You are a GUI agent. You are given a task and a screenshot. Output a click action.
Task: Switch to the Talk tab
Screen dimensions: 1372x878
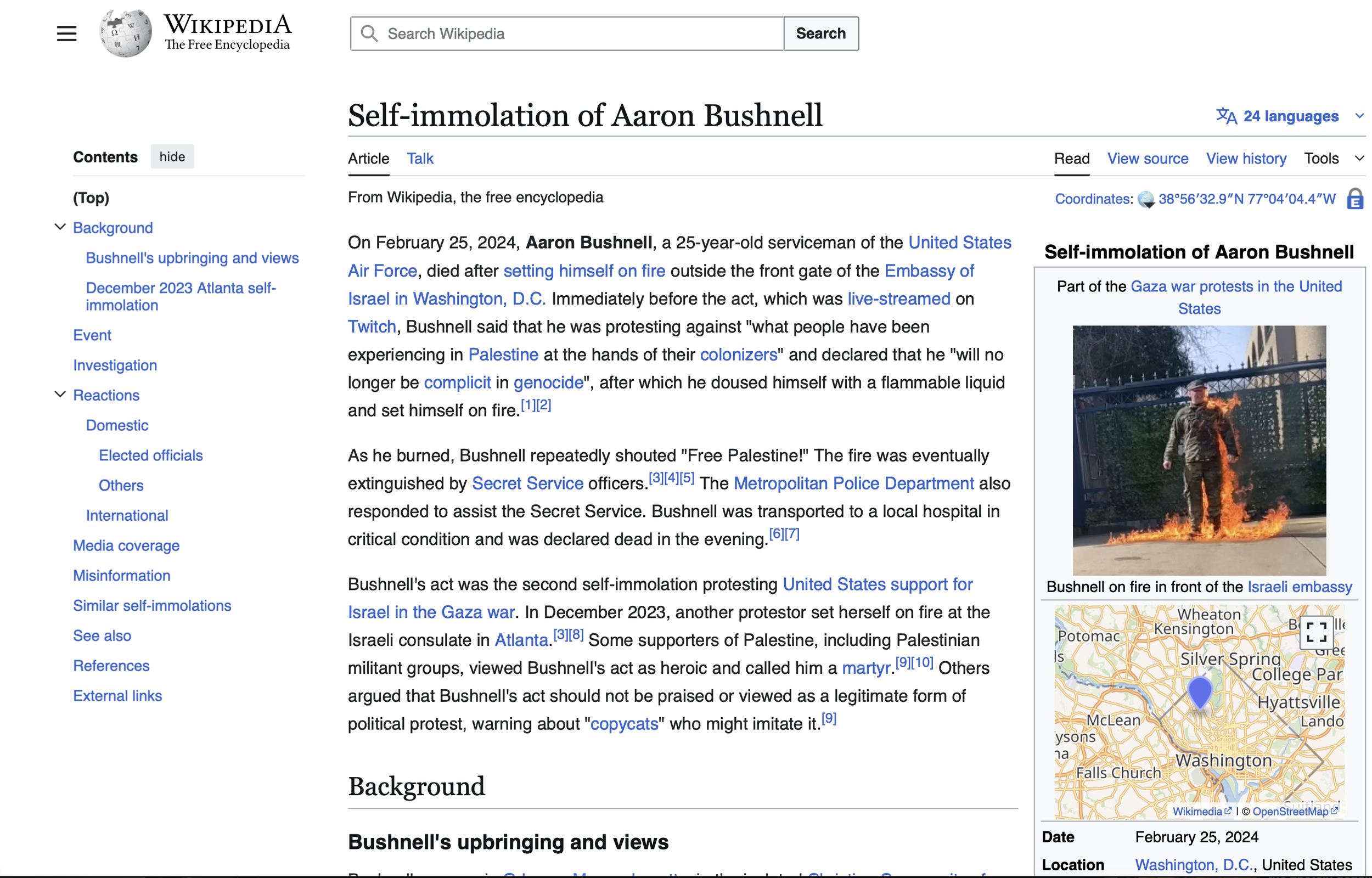[x=420, y=159]
